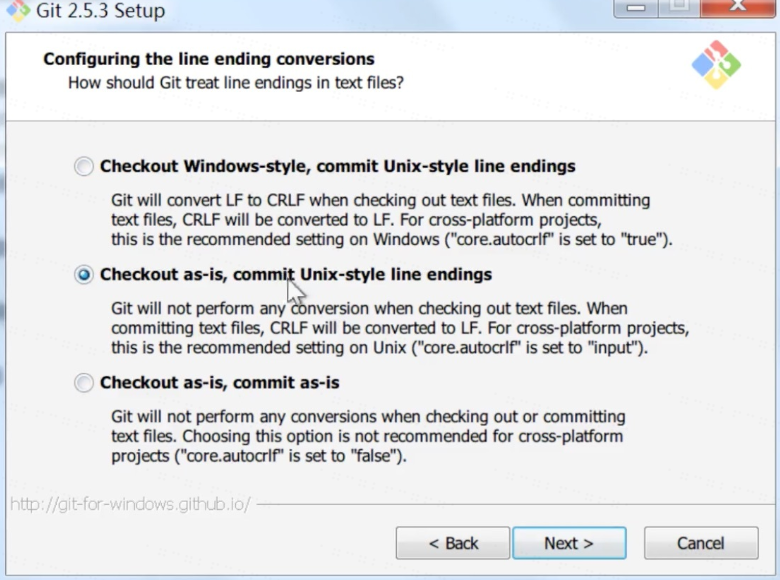This screenshot has height=580, width=780.
Task: Click the 'Configuring the line ending conversions' heading
Action: point(209,59)
